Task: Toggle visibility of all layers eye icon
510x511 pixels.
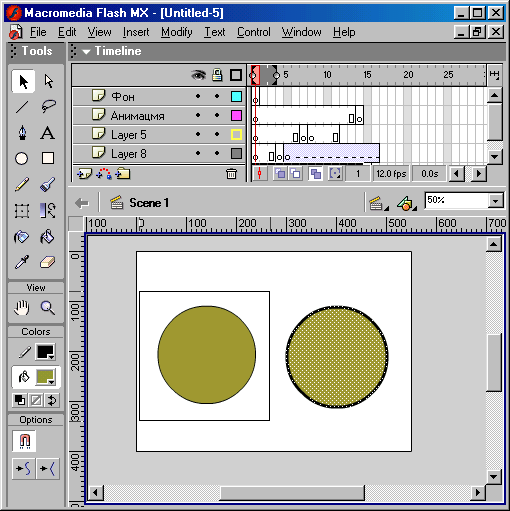Action: pyautogui.click(x=198, y=75)
